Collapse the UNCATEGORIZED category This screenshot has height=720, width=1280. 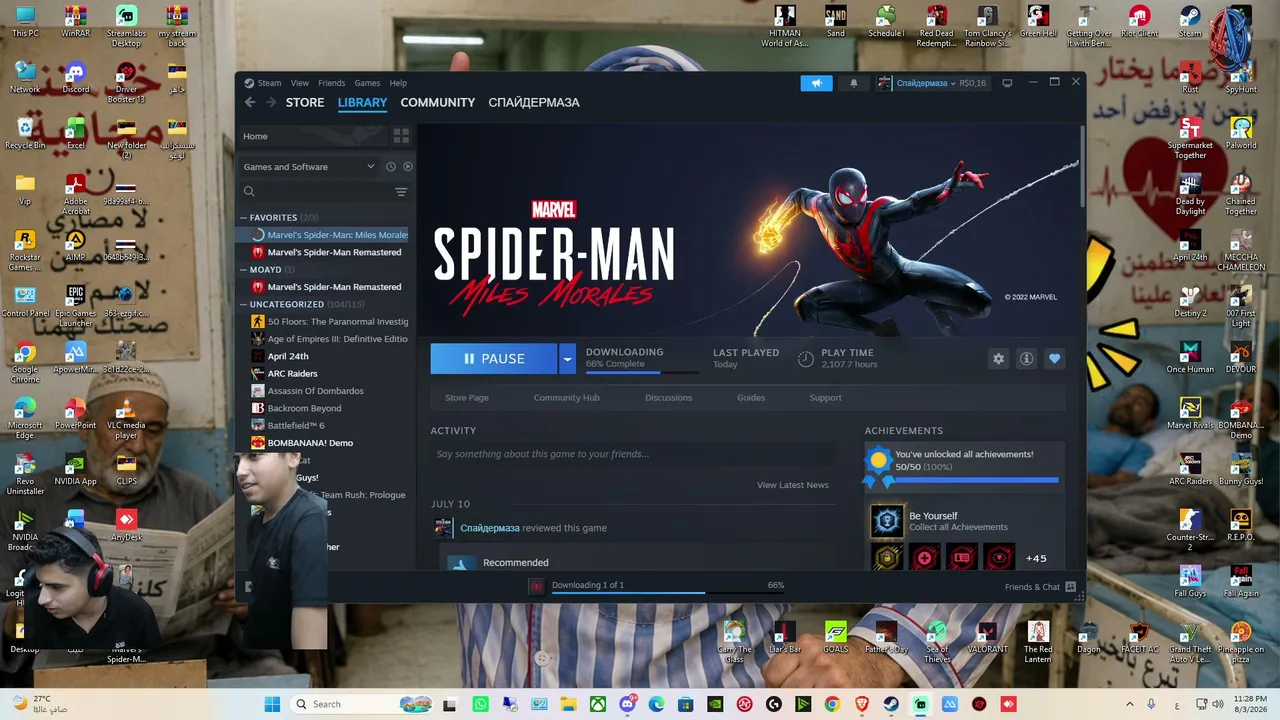(243, 304)
